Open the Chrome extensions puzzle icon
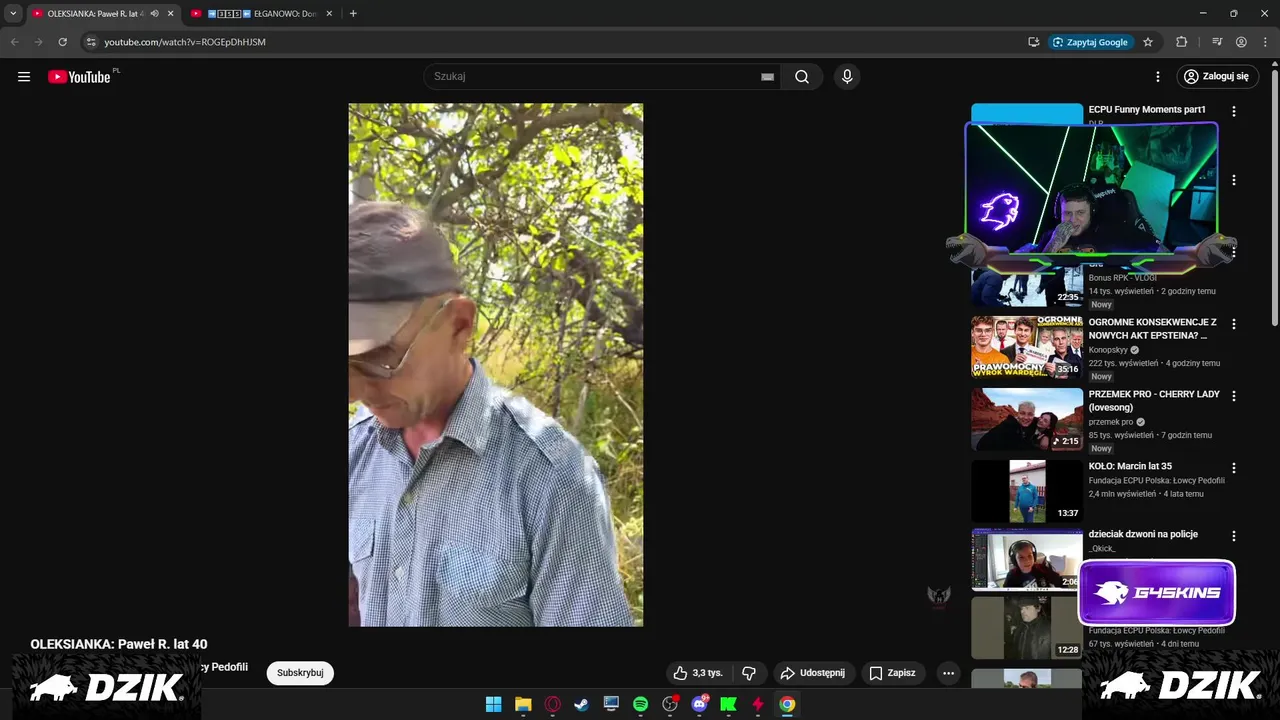Viewport: 1280px width, 720px height. click(1181, 42)
